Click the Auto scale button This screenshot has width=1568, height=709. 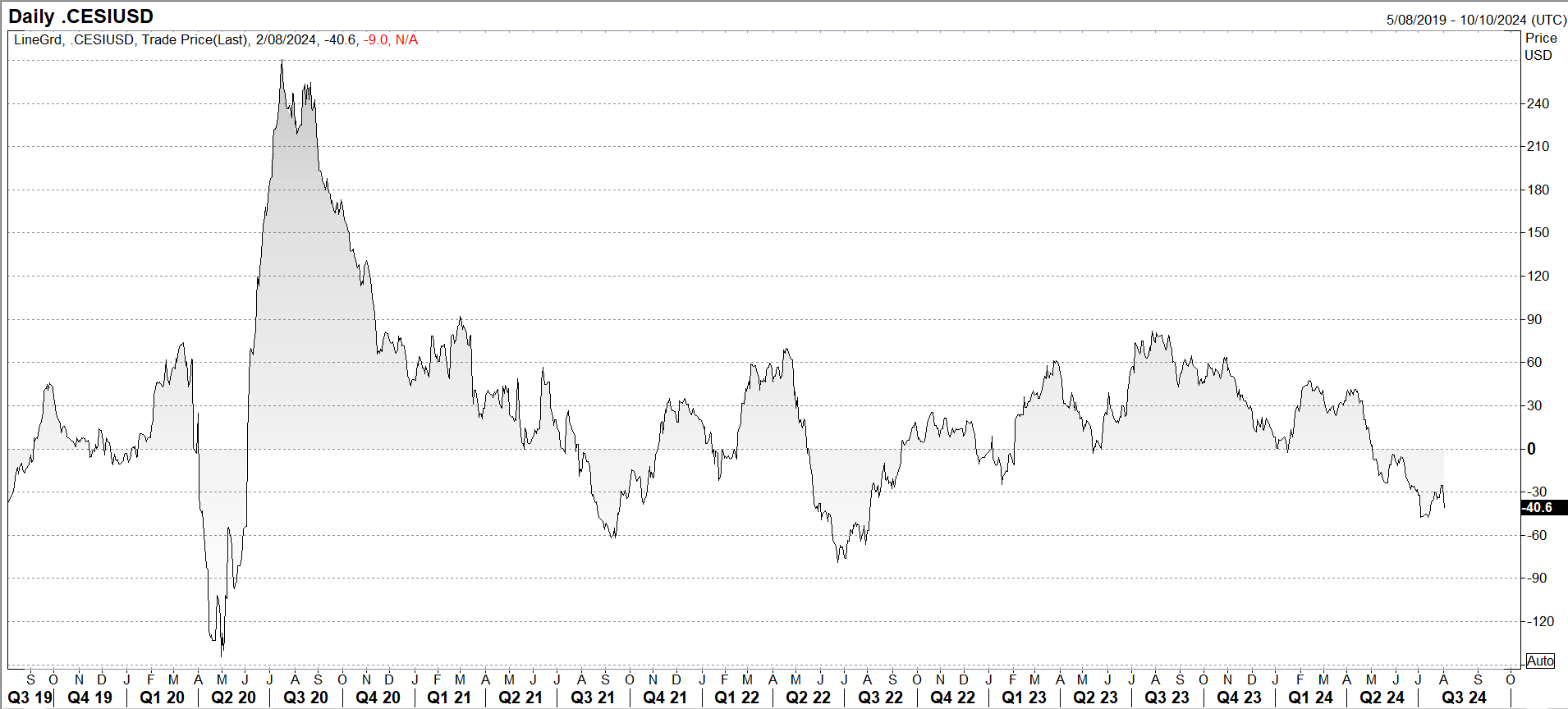pyautogui.click(x=1540, y=661)
